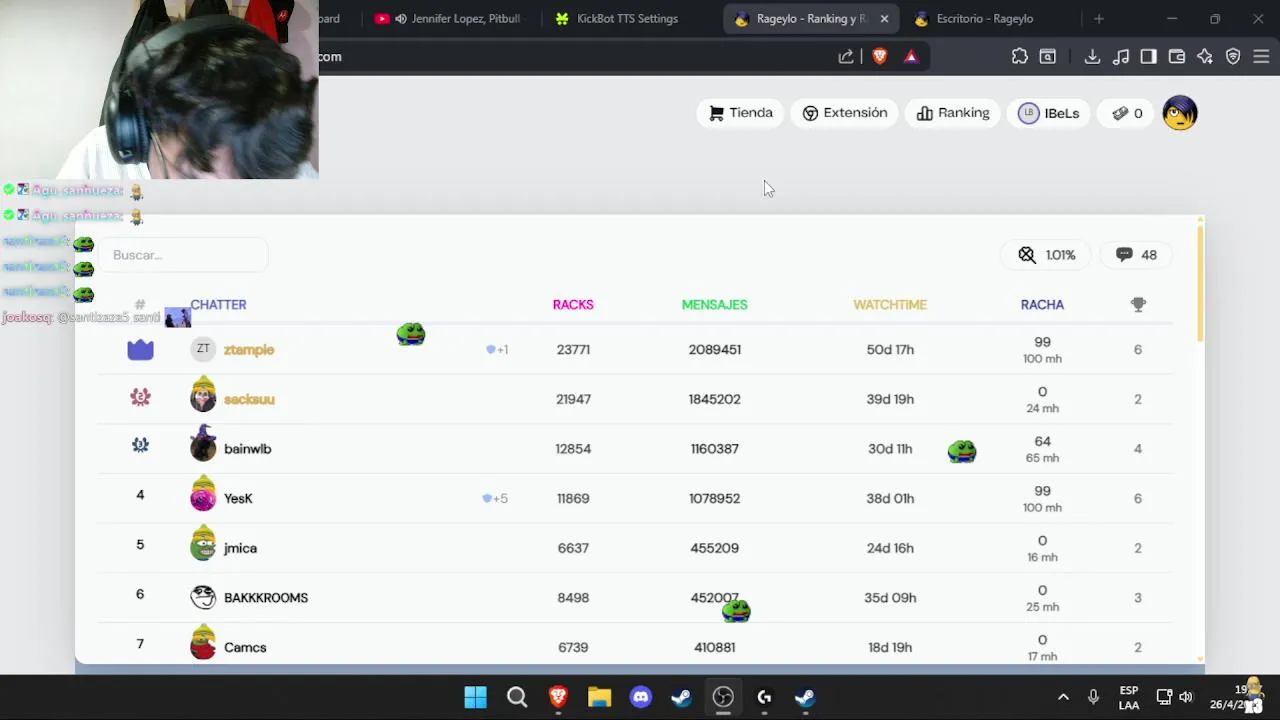Sort by the CHATTER column header
The image size is (1280, 720).
click(218, 305)
